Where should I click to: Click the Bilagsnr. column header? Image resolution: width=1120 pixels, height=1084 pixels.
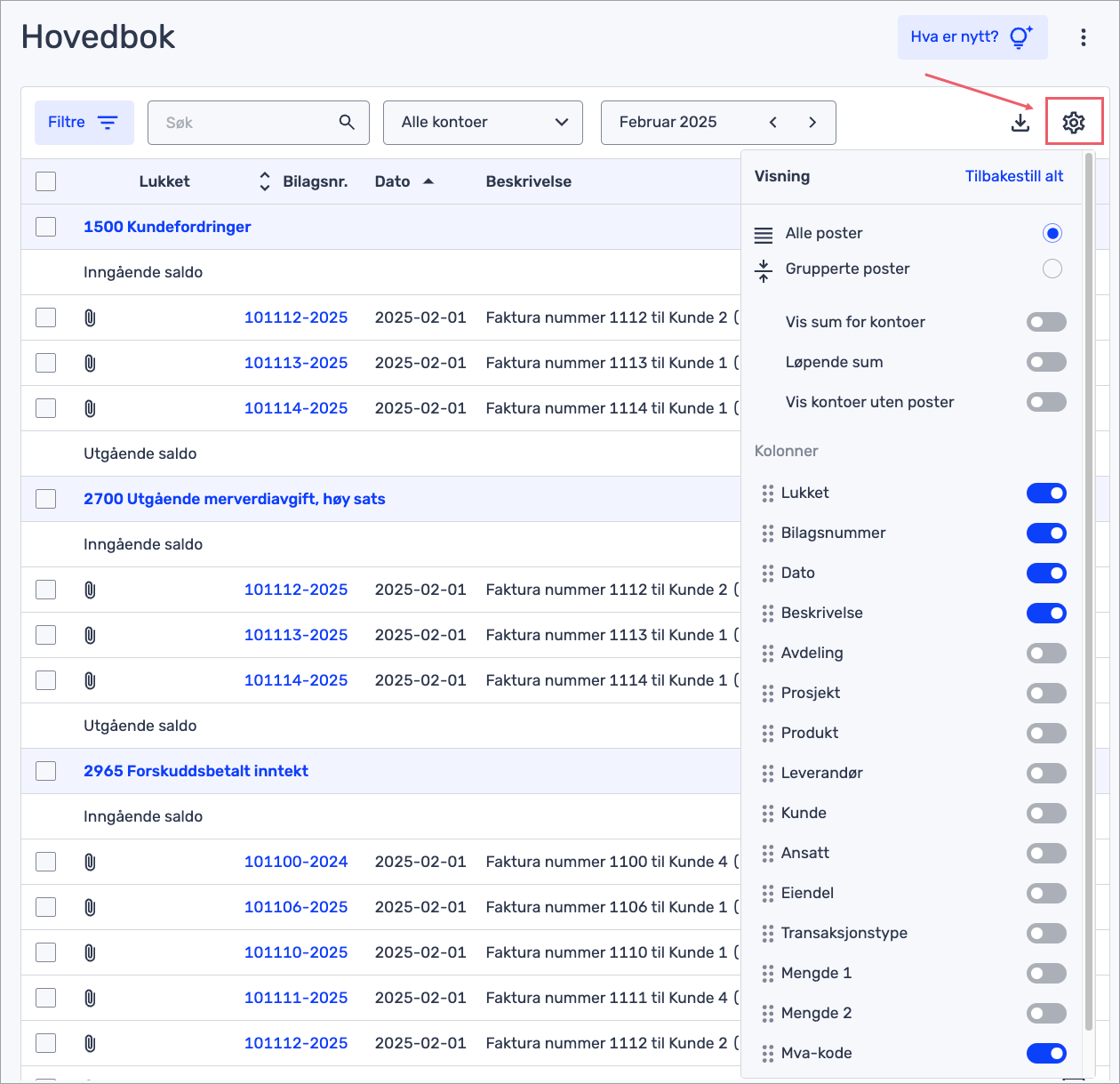click(316, 181)
